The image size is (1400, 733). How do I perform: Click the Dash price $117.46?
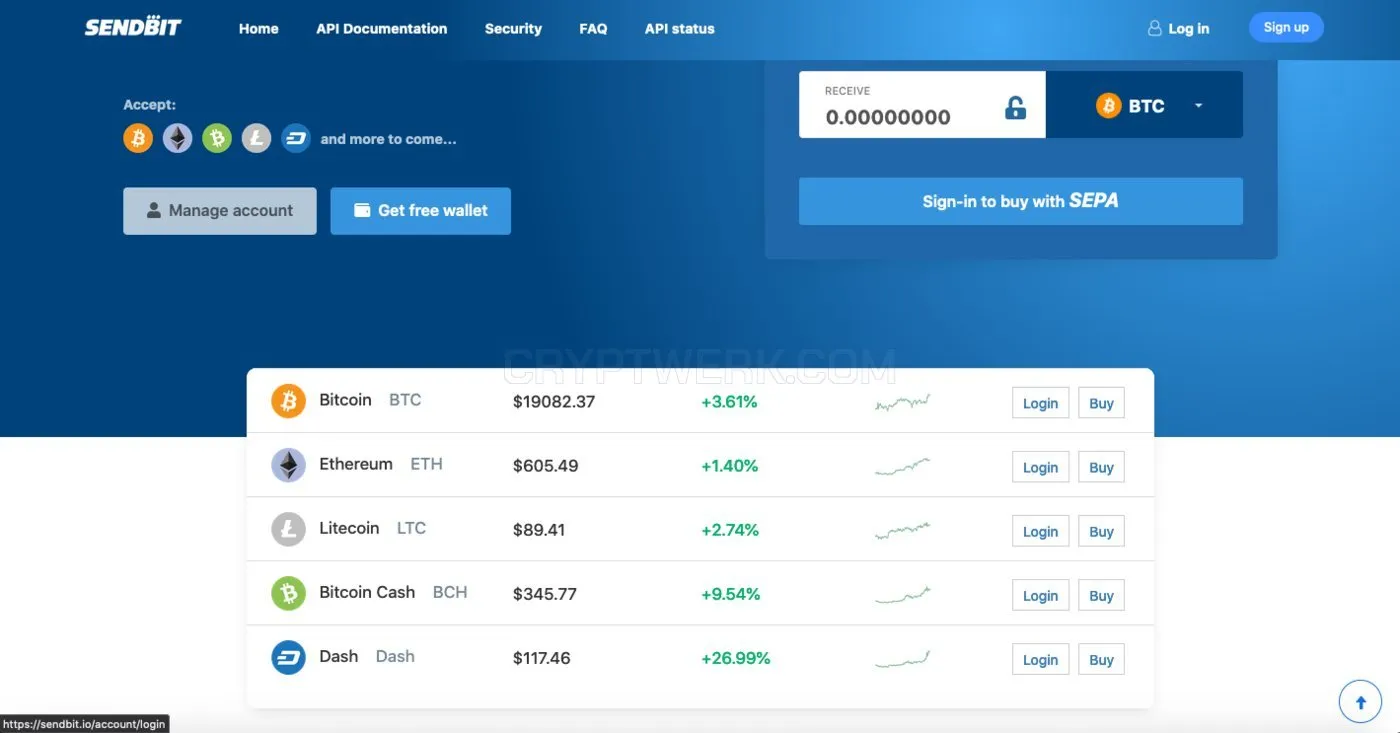point(542,658)
